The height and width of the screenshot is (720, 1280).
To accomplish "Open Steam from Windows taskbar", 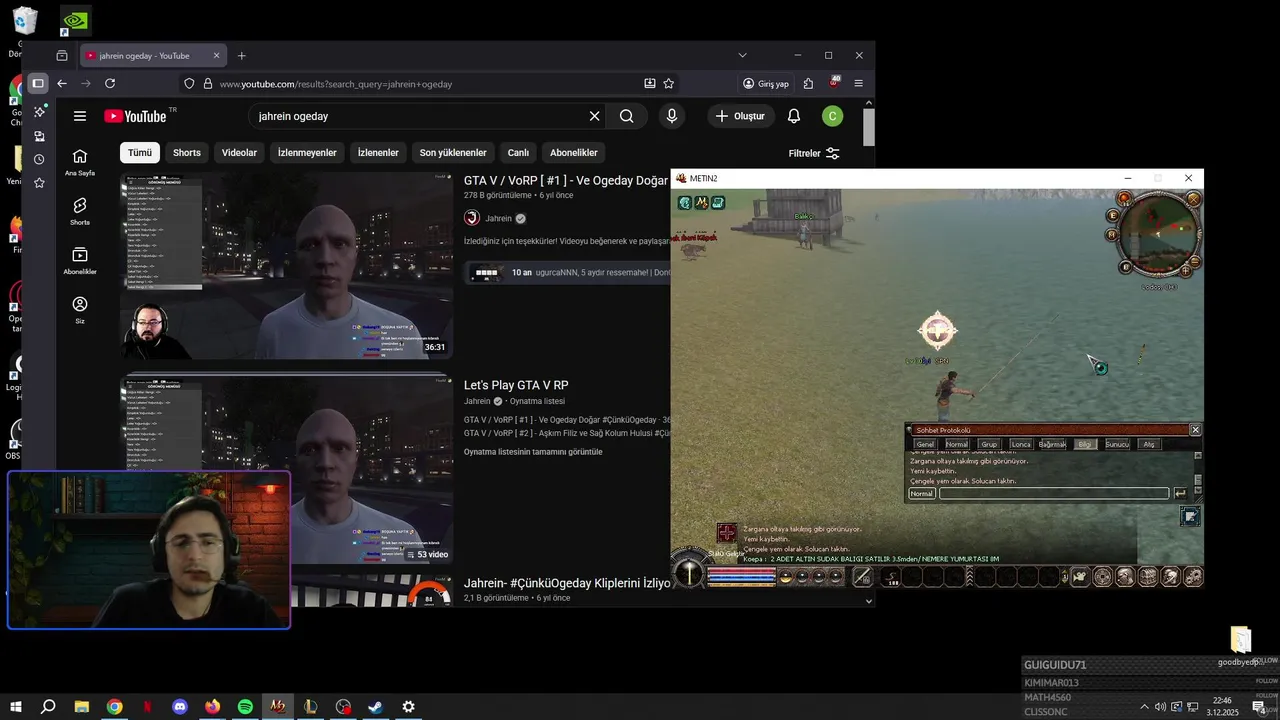I will pos(375,707).
